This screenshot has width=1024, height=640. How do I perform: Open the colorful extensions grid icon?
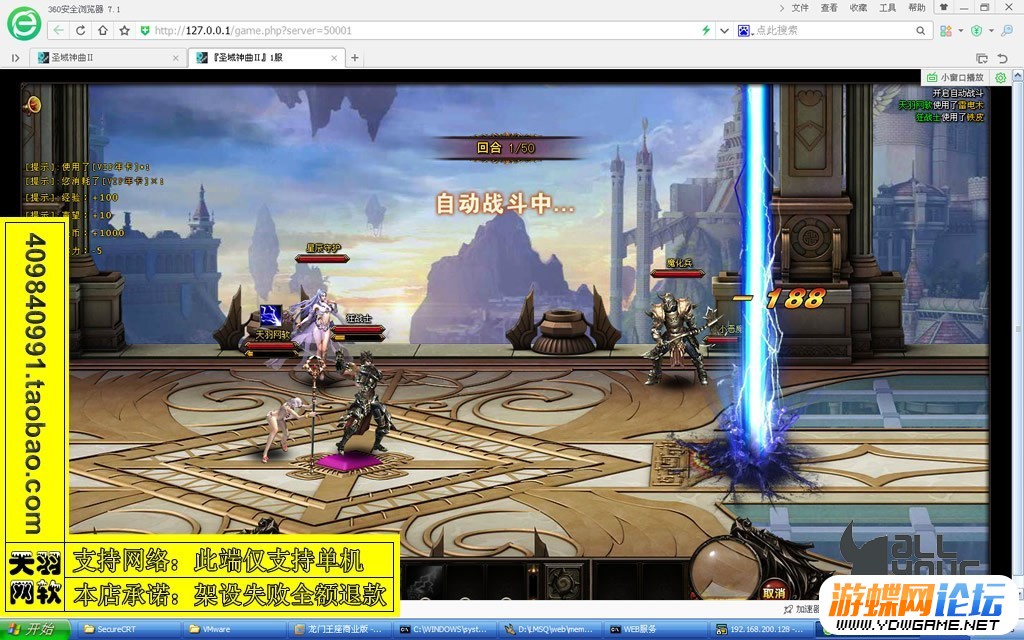[x=946, y=31]
